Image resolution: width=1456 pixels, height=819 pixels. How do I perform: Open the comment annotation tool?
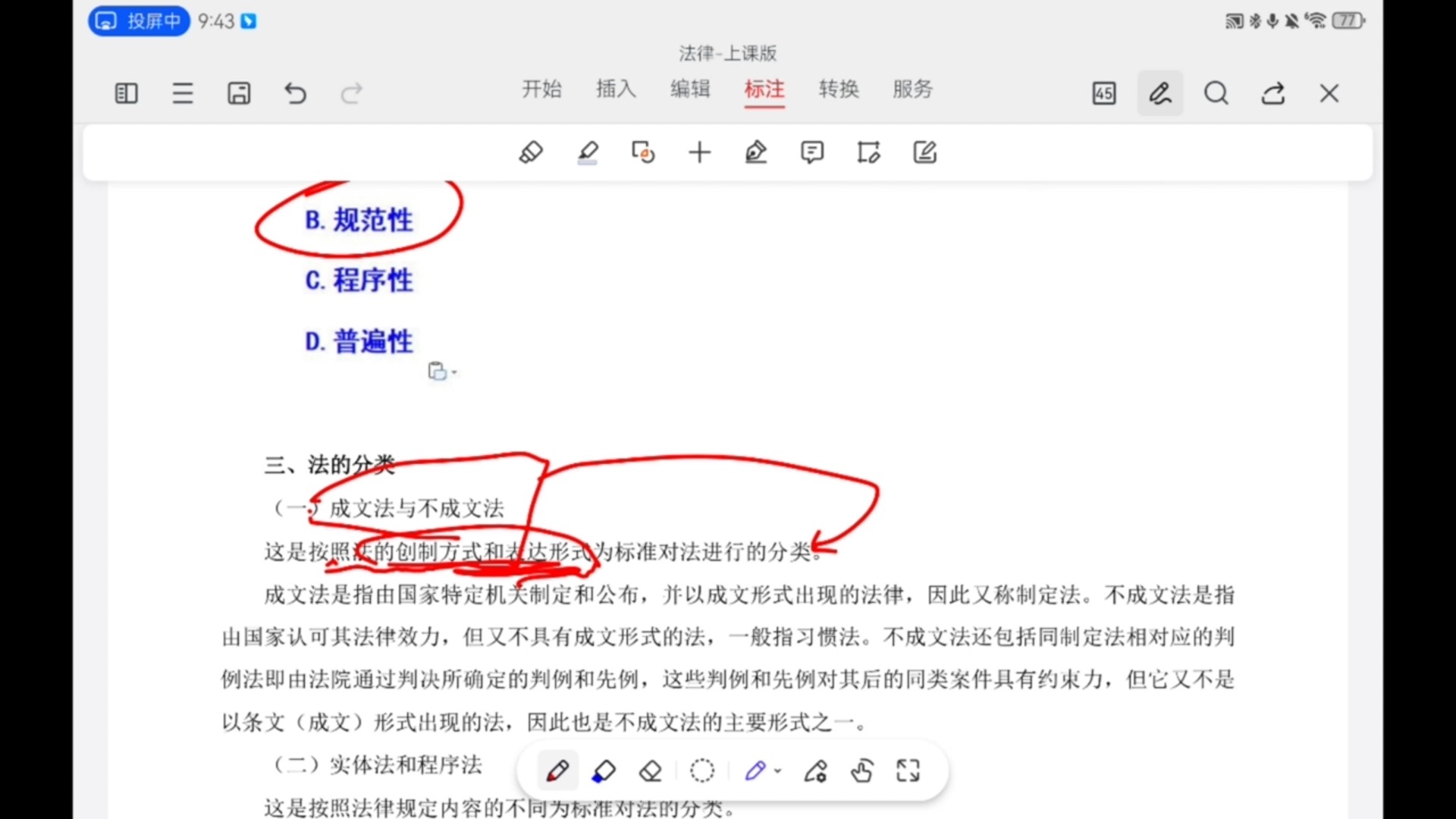[812, 152]
